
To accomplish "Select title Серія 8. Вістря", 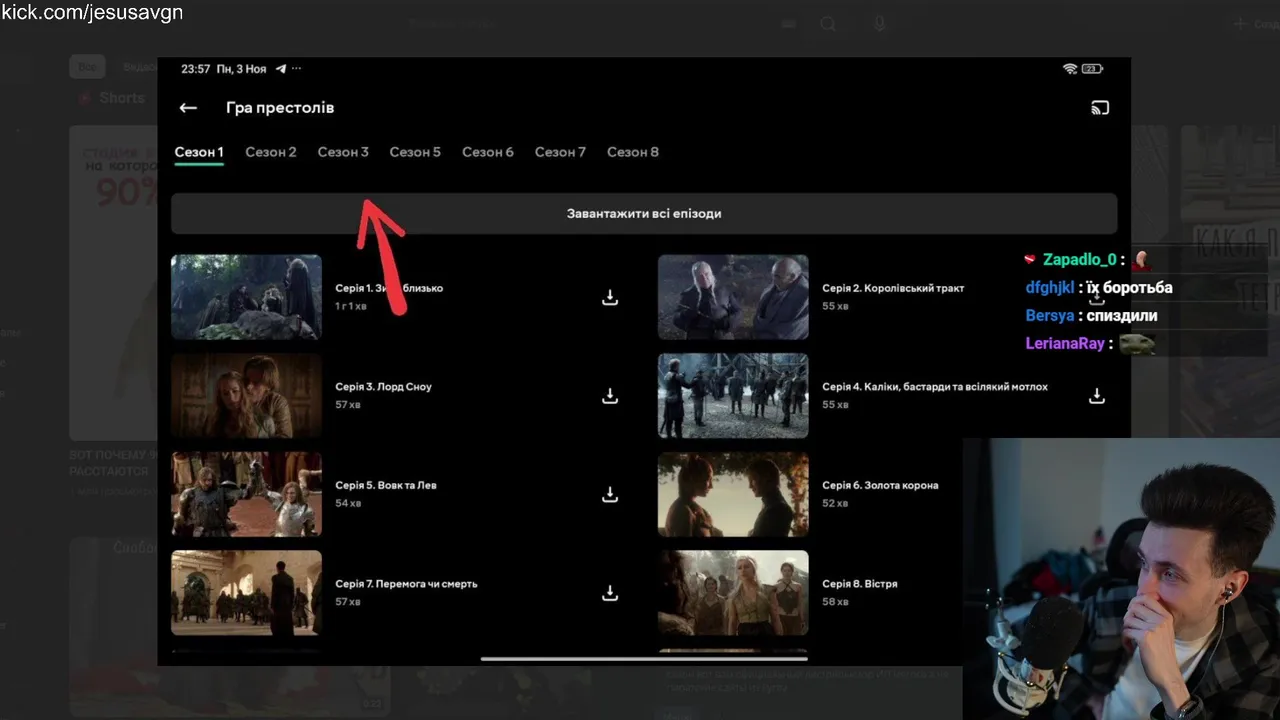I will coord(859,584).
